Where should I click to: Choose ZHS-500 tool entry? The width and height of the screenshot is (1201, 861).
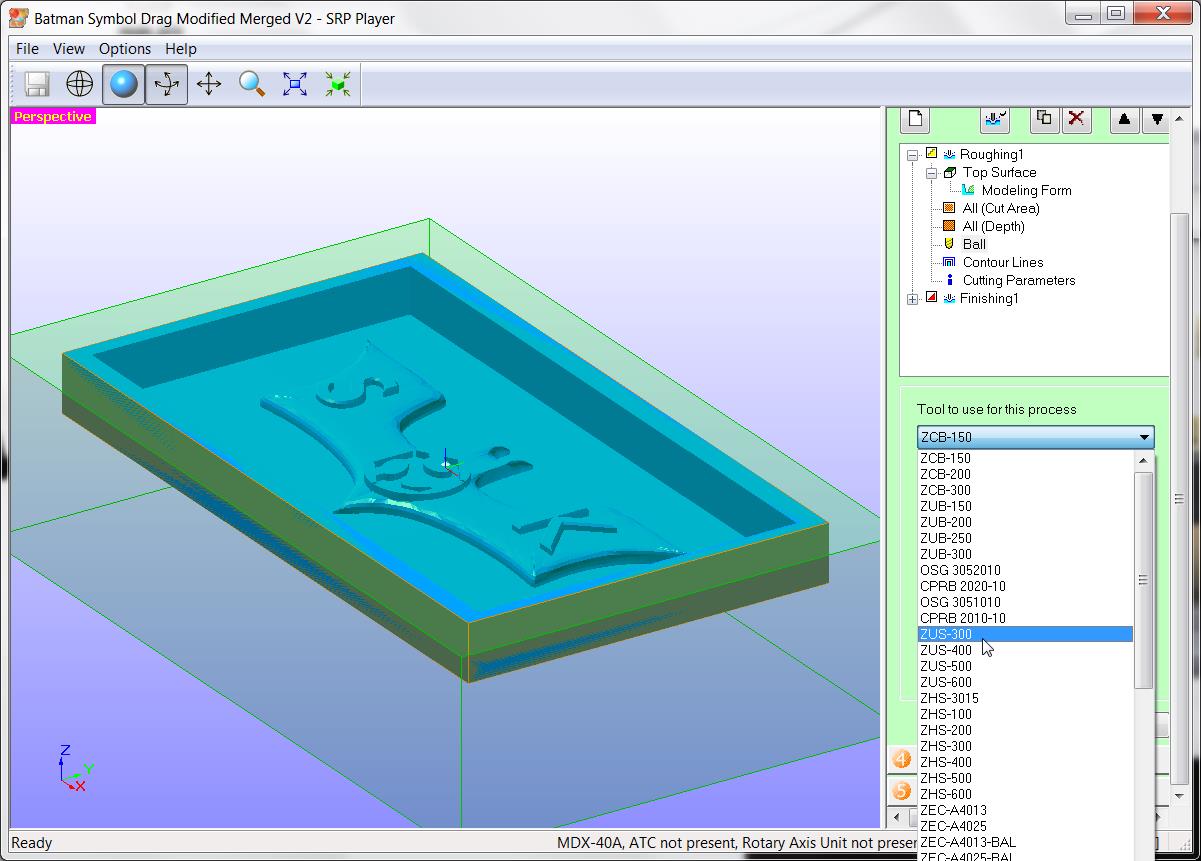(x=1026, y=778)
